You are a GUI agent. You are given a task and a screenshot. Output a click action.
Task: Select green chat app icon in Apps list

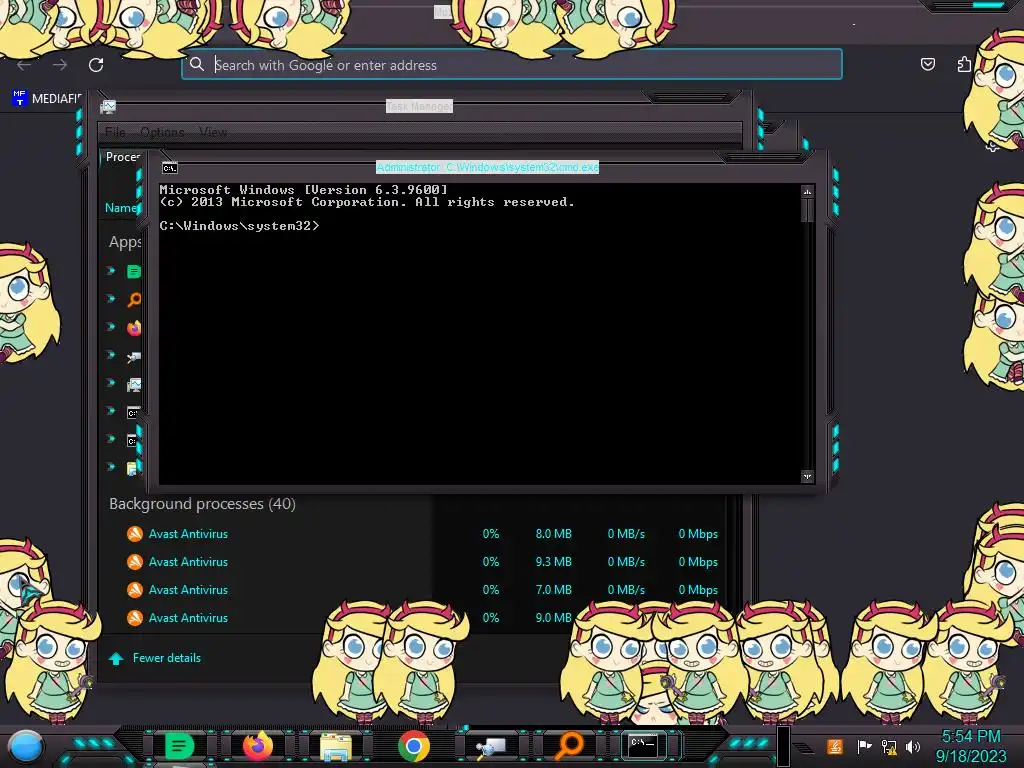(x=134, y=272)
